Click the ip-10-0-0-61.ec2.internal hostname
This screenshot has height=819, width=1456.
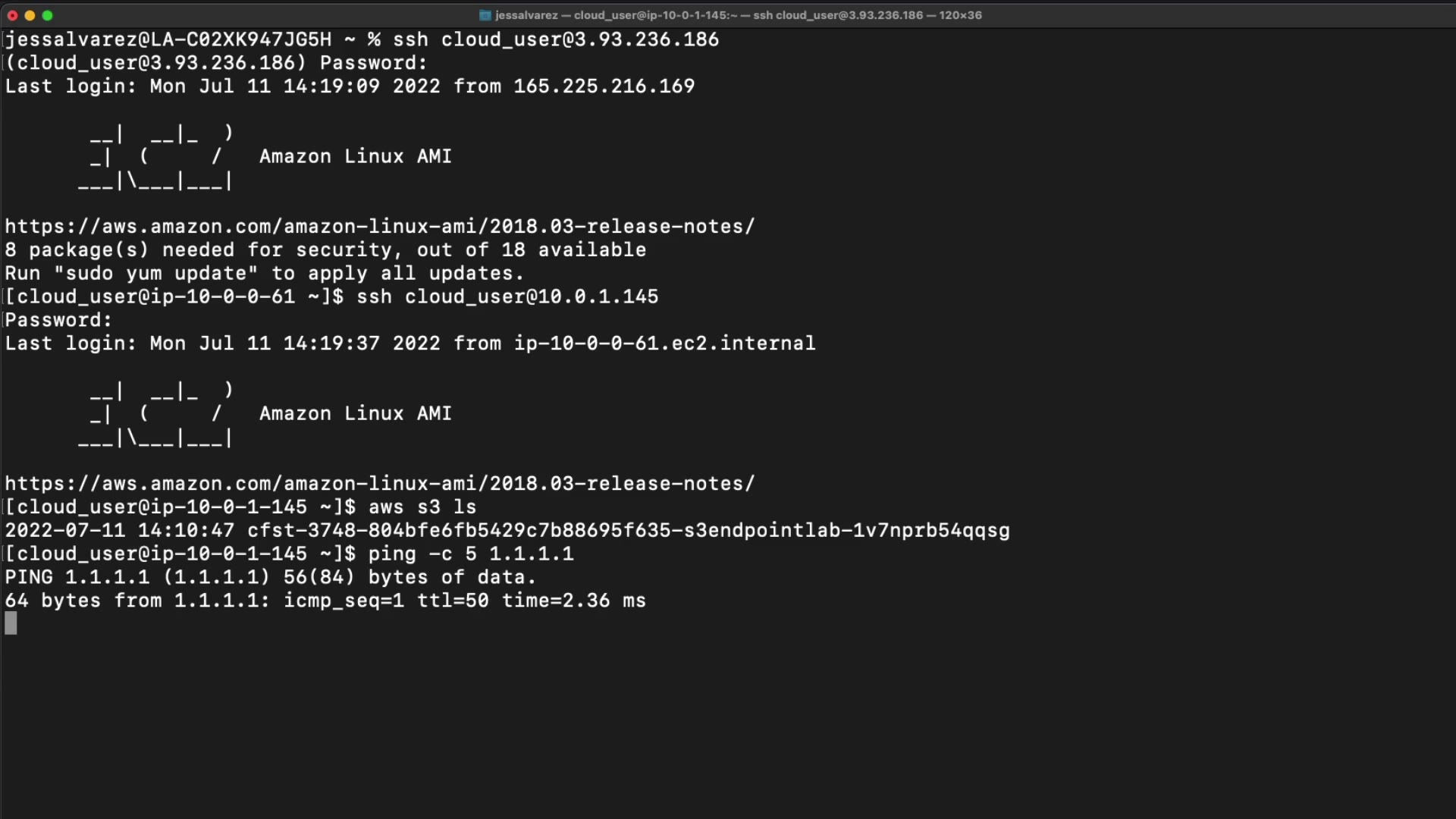664,344
